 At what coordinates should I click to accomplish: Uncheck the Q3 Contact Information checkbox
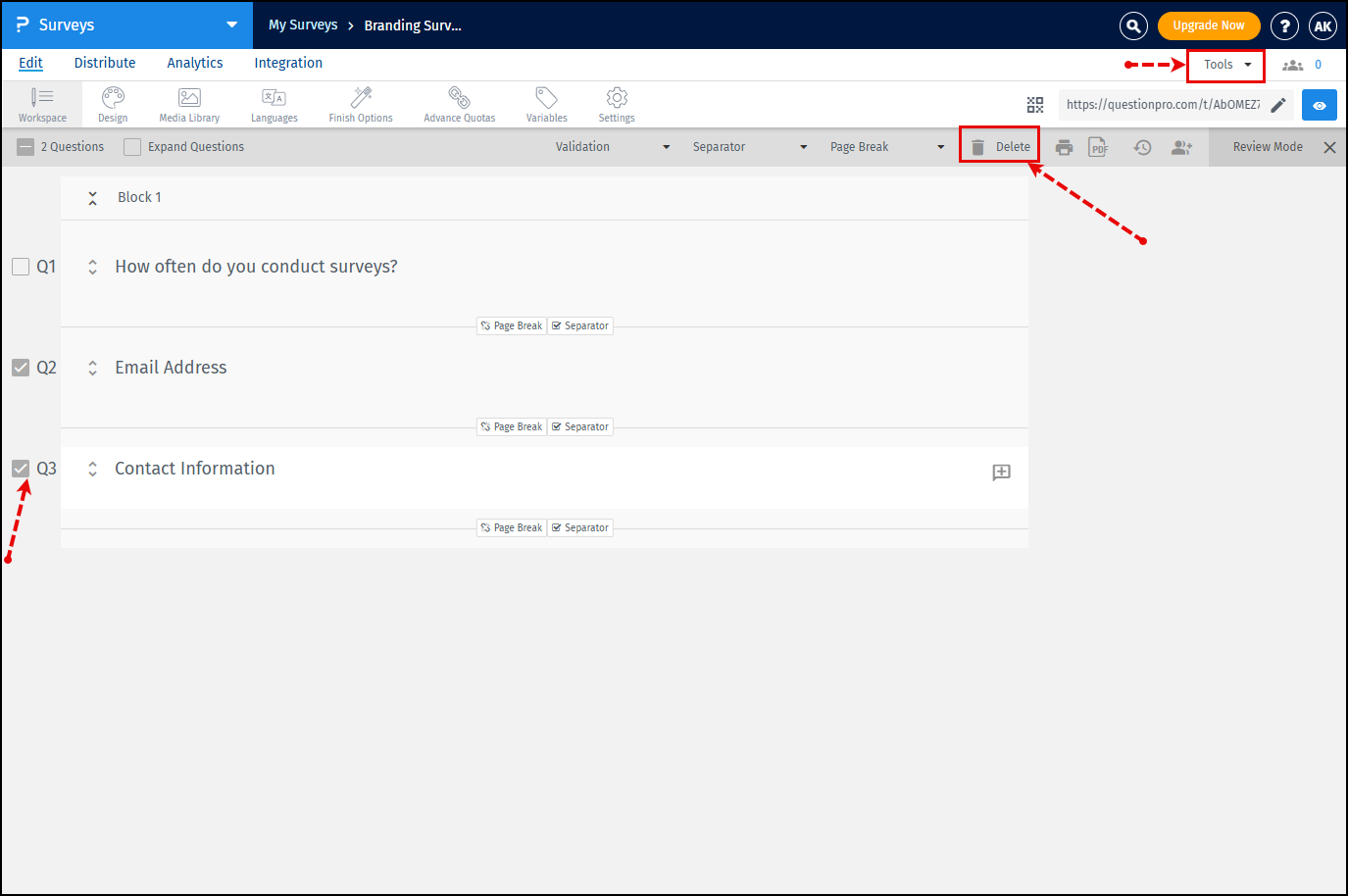pos(21,469)
